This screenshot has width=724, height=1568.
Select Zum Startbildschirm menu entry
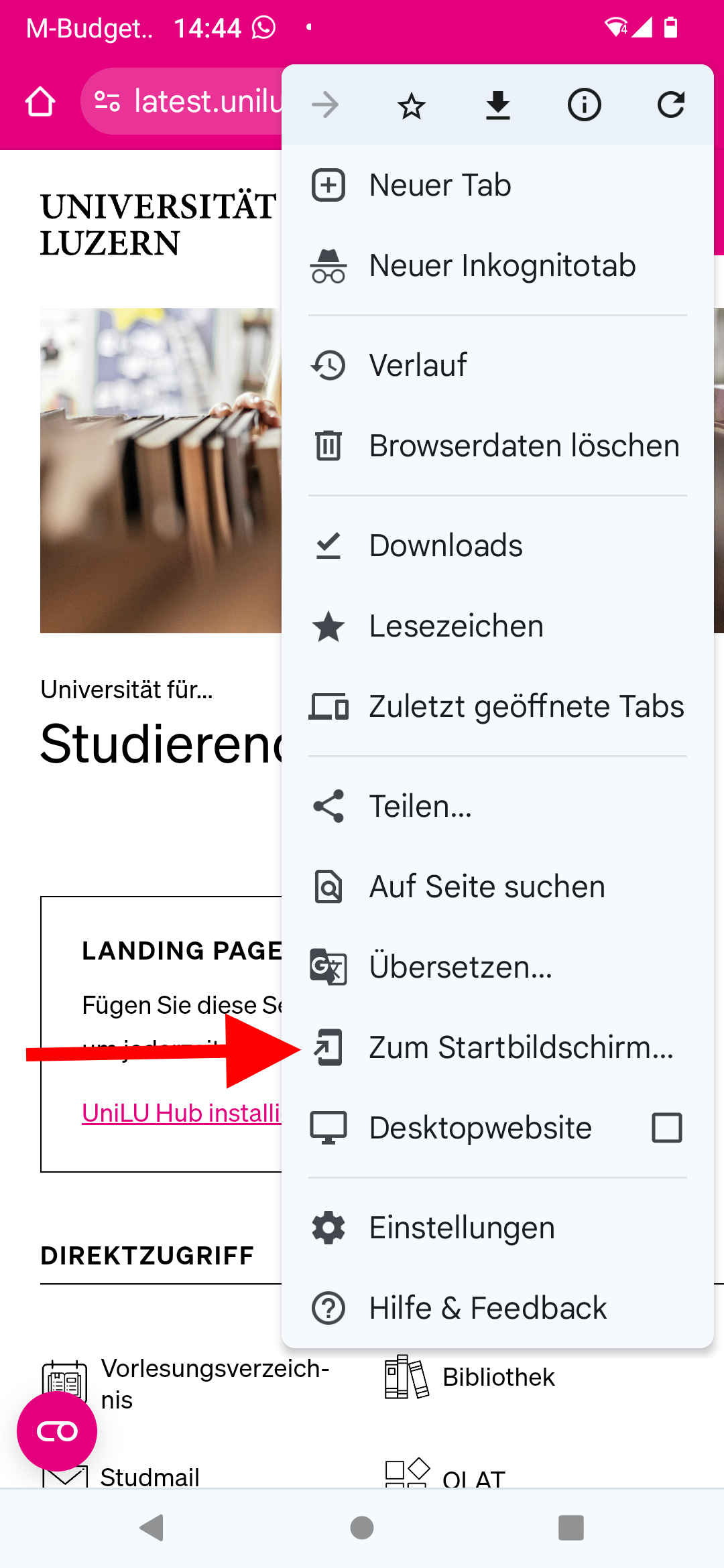click(x=497, y=1047)
